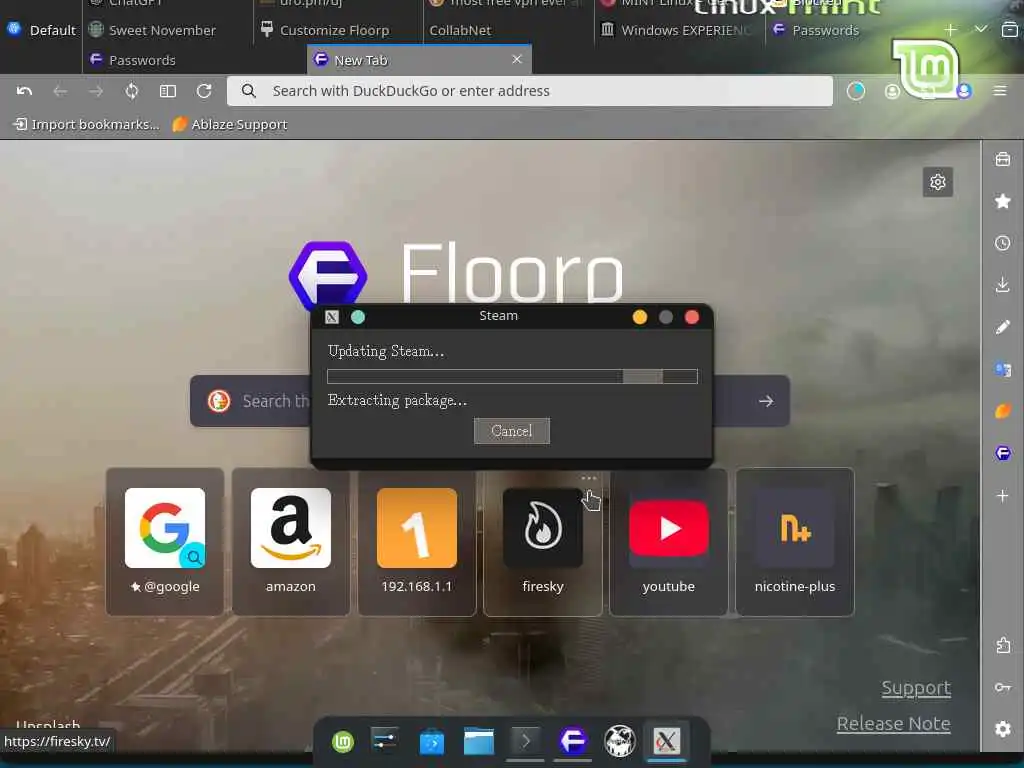Viewport: 1024px width, 768px height.
Task: Open the @google shortcut tile
Action: 165,542
